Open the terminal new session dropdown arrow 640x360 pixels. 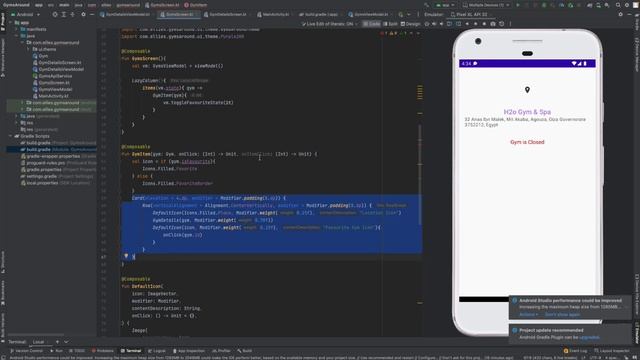[x=66, y=342]
